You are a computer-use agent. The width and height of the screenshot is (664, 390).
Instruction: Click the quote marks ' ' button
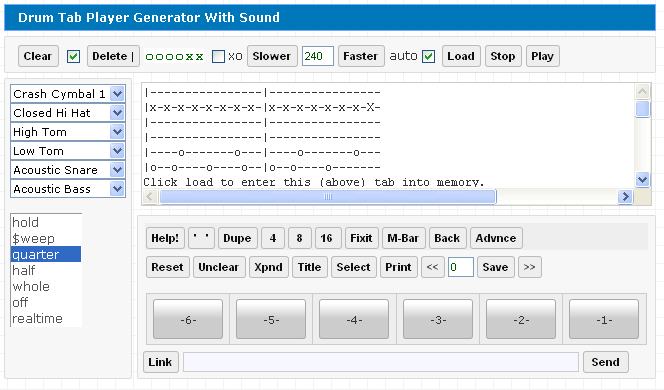[x=201, y=238]
